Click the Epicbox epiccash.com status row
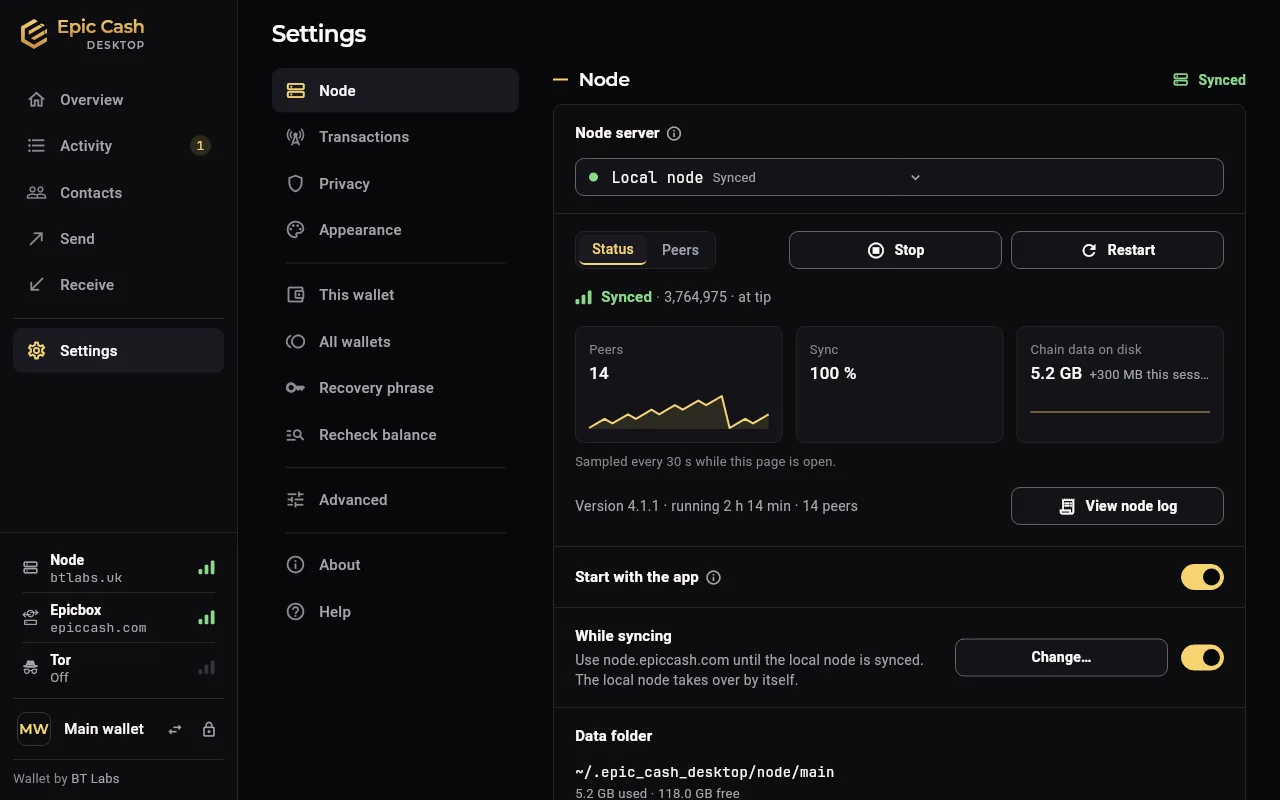Image resolution: width=1280 pixels, height=800 pixels. click(118, 618)
